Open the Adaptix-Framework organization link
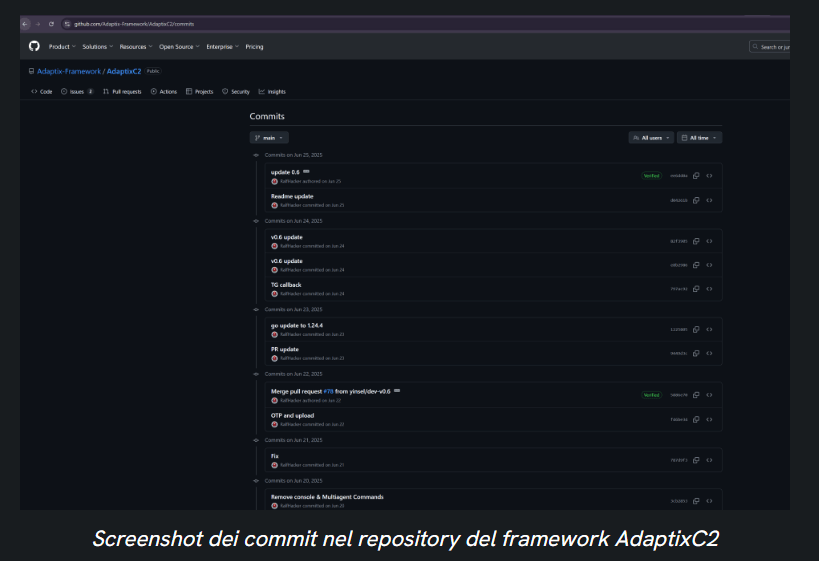This screenshot has width=819, height=561. pos(69,72)
